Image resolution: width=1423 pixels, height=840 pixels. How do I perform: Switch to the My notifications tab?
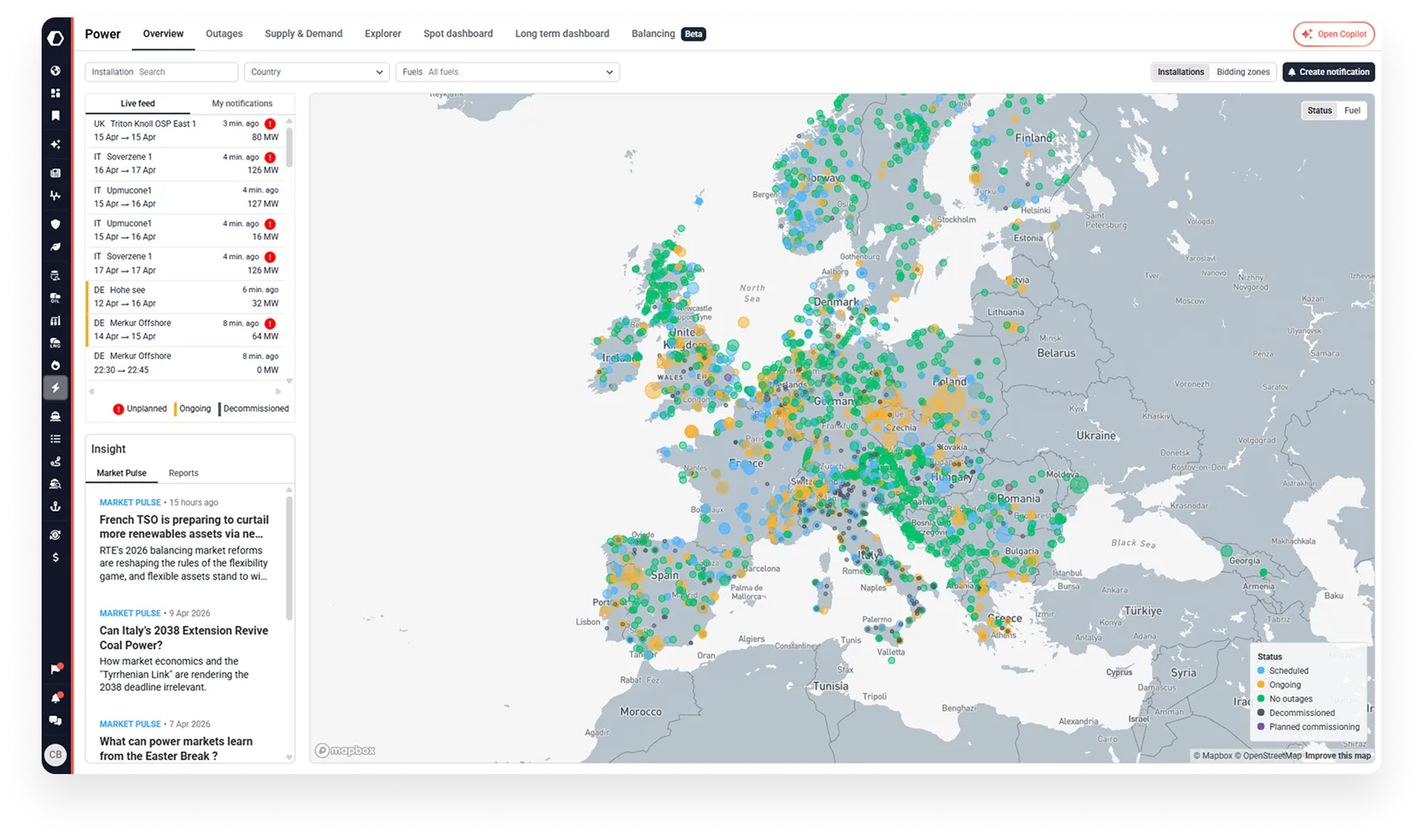pyautogui.click(x=242, y=103)
